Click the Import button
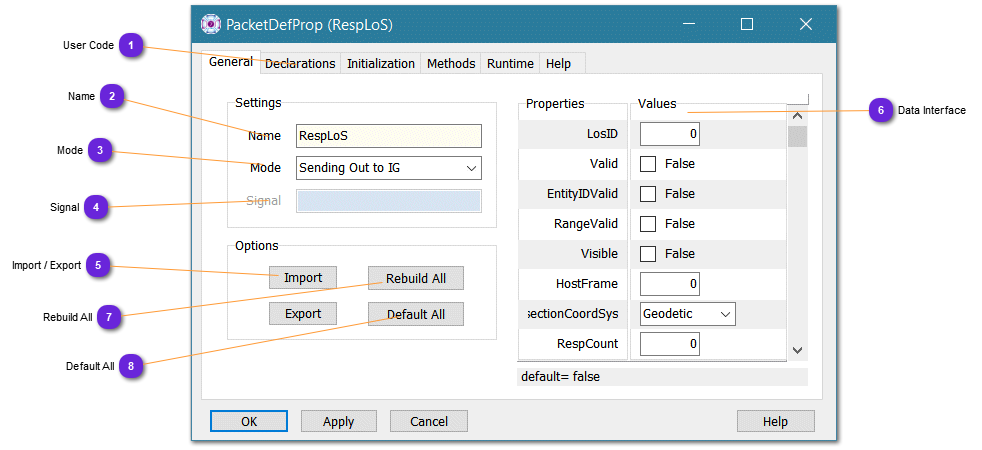 click(303, 278)
